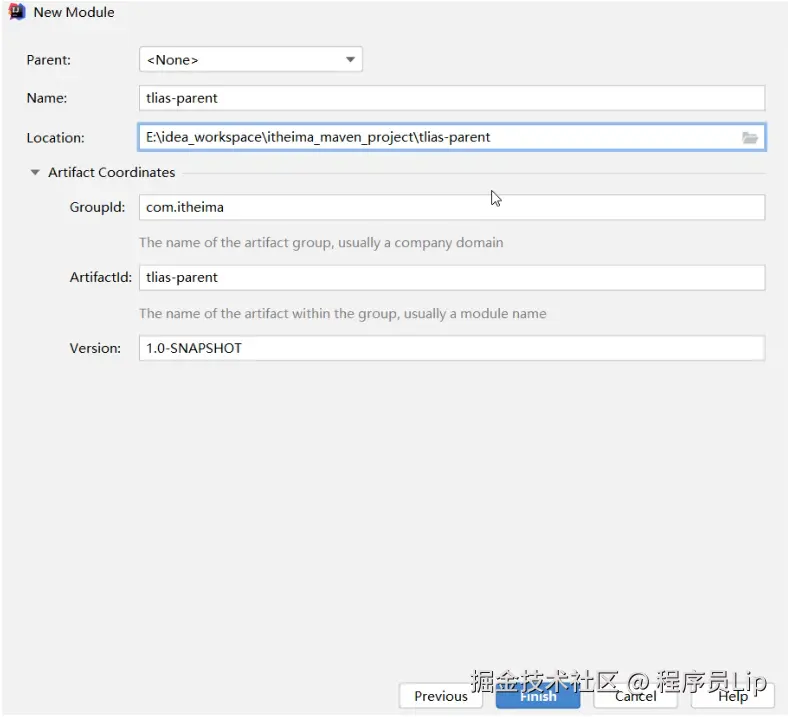788x717 pixels.
Task: Click the 'Version:' label
Action: point(95,348)
